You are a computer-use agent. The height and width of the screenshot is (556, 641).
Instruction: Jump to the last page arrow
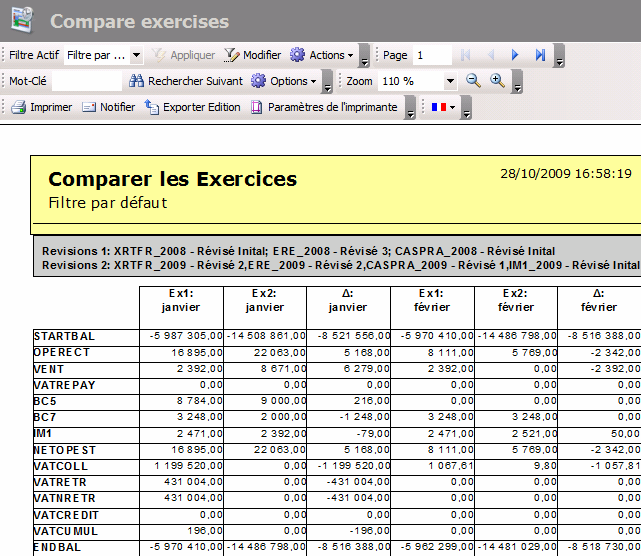tap(540, 55)
